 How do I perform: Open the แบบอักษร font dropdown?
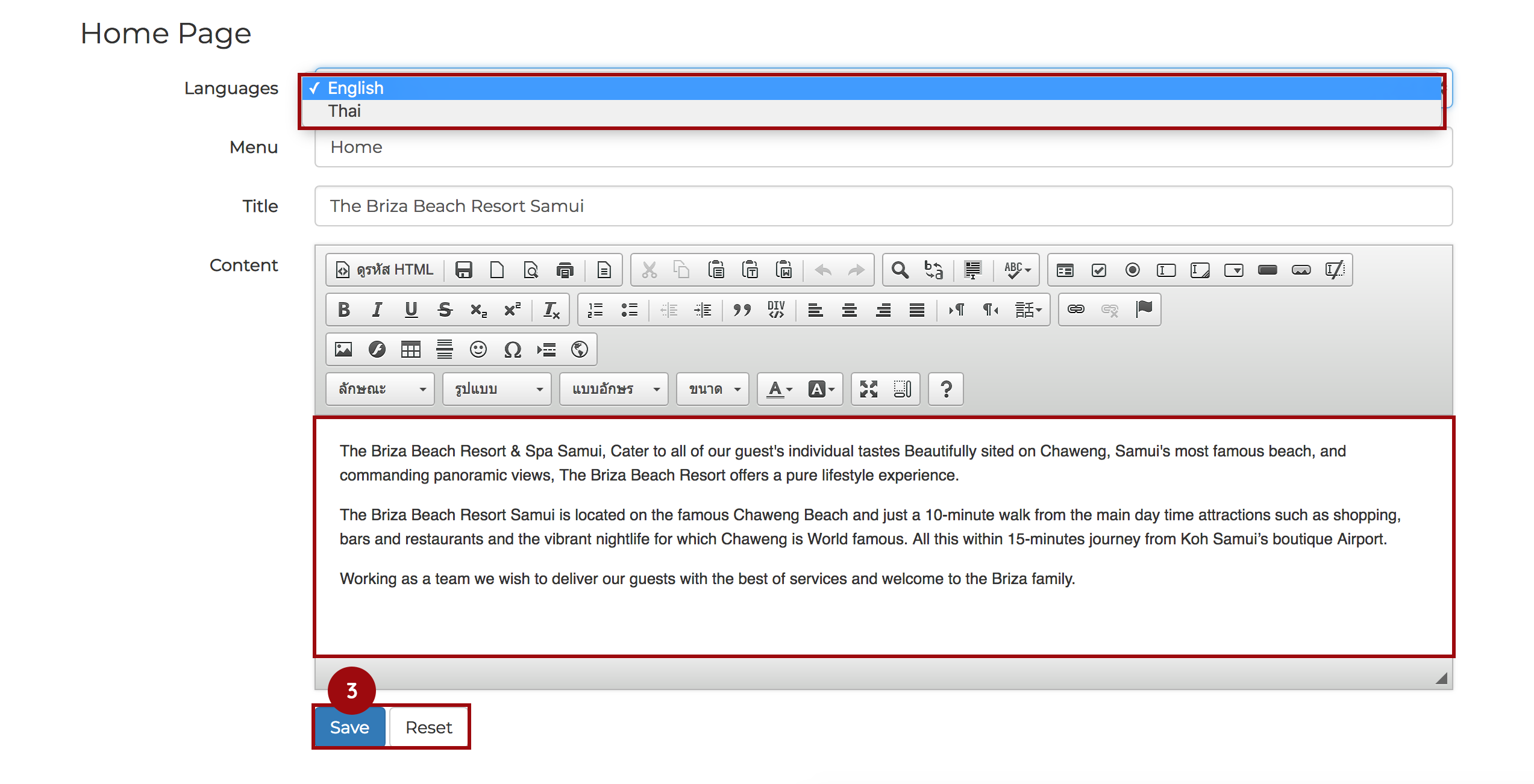(x=614, y=389)
